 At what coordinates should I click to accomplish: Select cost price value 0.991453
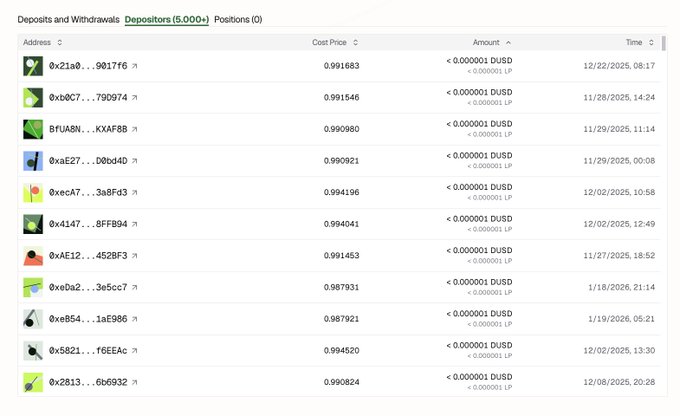pyautogui.click(x=341, y=256)
